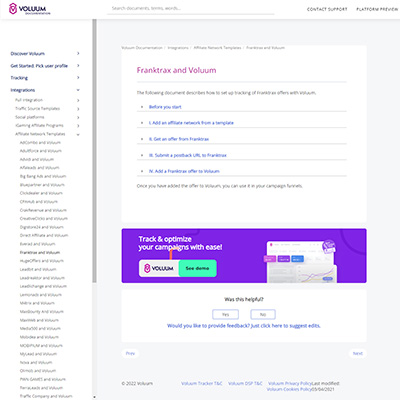Open the Before you start link
Image resolution: width=400 pixels, height=400 pixels.
pyautogui.click(x=165, y=107)
